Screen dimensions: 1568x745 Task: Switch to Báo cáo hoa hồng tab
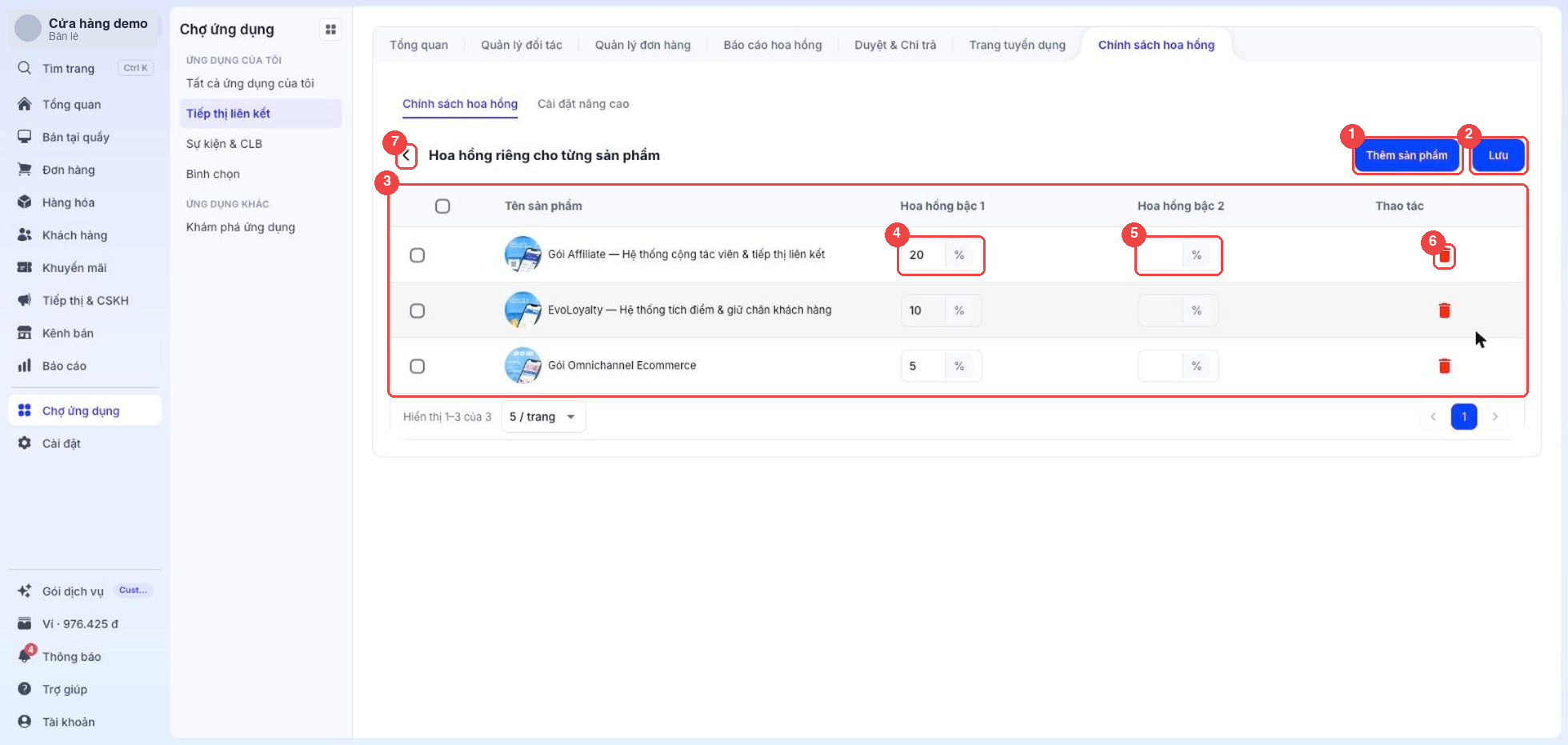coord(773,45)
